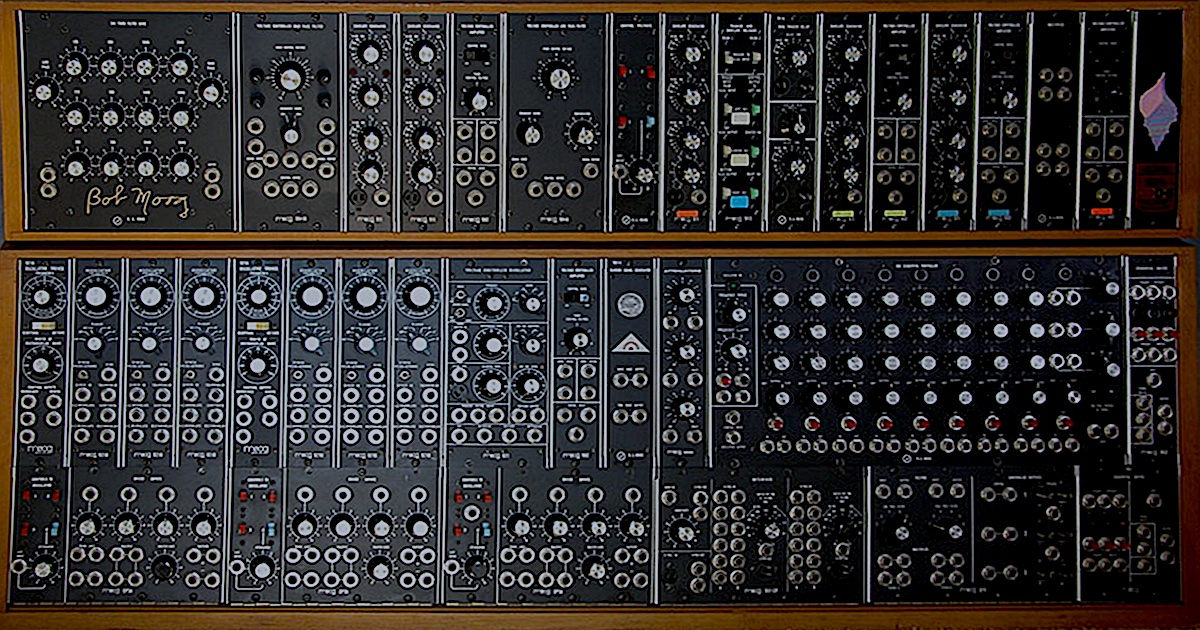Viewport: 1200px width, 630px height.
Task: Click the orange label beside the seashell panel
Action: pos(1101,212)
